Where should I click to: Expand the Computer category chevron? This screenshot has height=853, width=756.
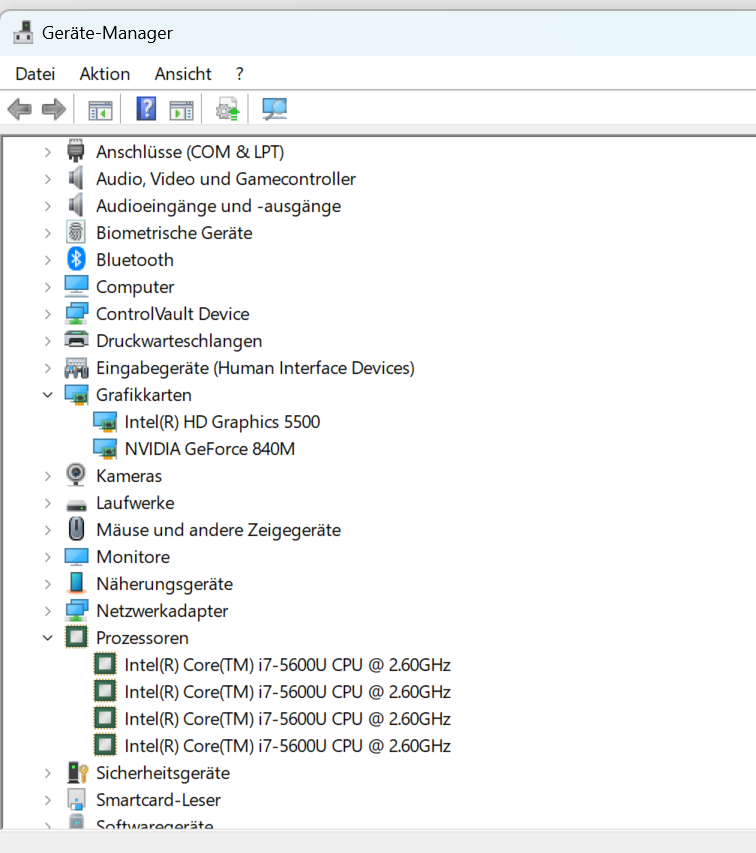tap(48, 287)
